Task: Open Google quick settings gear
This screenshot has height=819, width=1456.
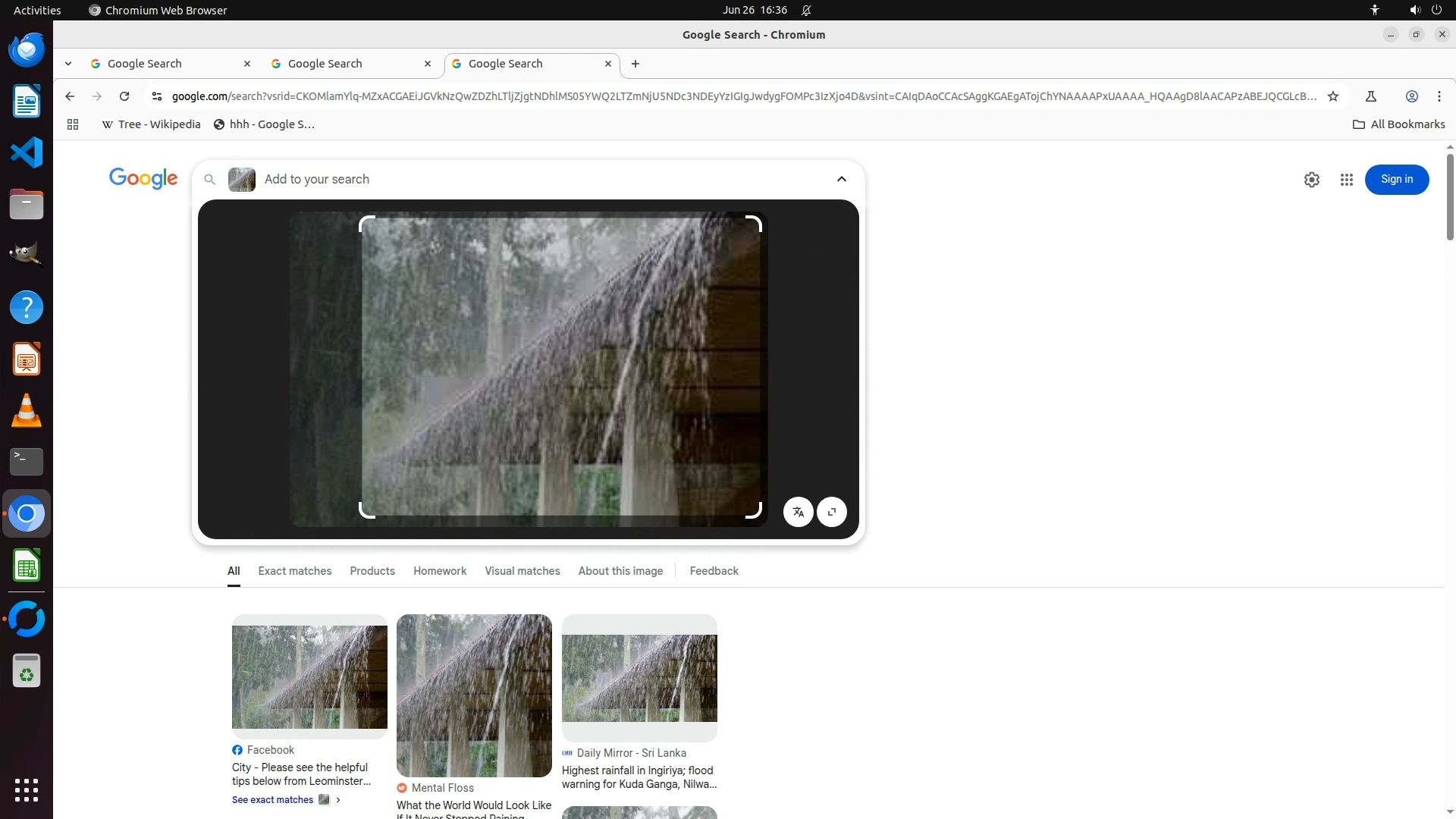Action: click(1311, 180)
